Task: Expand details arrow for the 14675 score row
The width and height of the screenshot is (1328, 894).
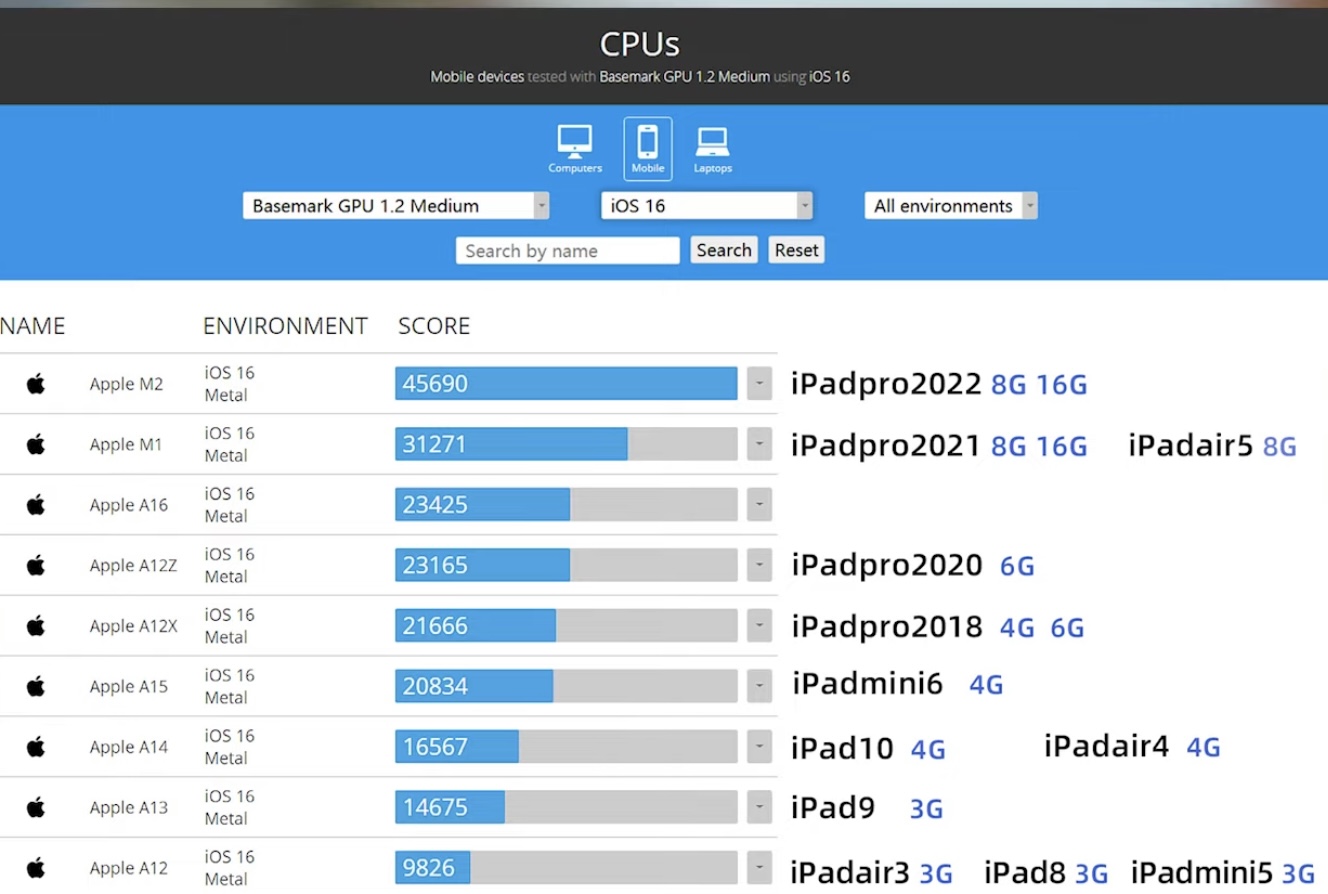Action: point(759,807)
